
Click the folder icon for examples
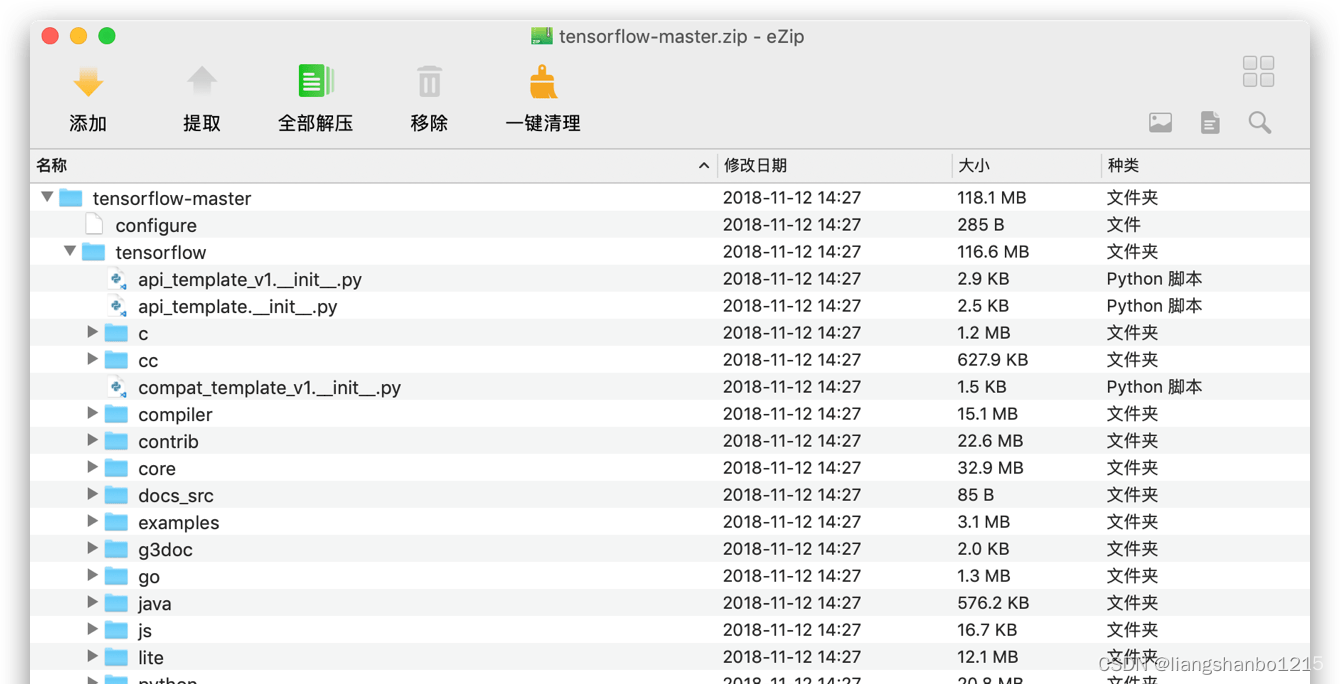pos(116,522)
